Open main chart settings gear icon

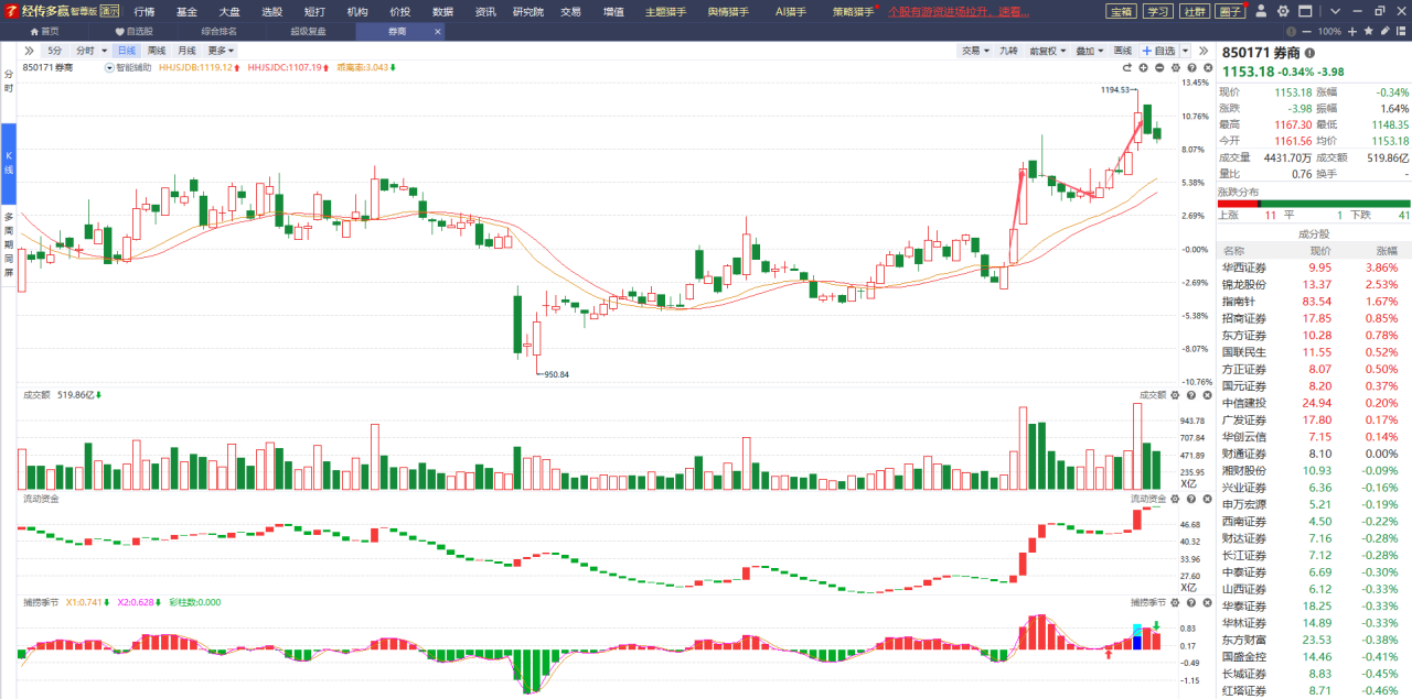click(1175, 68)
